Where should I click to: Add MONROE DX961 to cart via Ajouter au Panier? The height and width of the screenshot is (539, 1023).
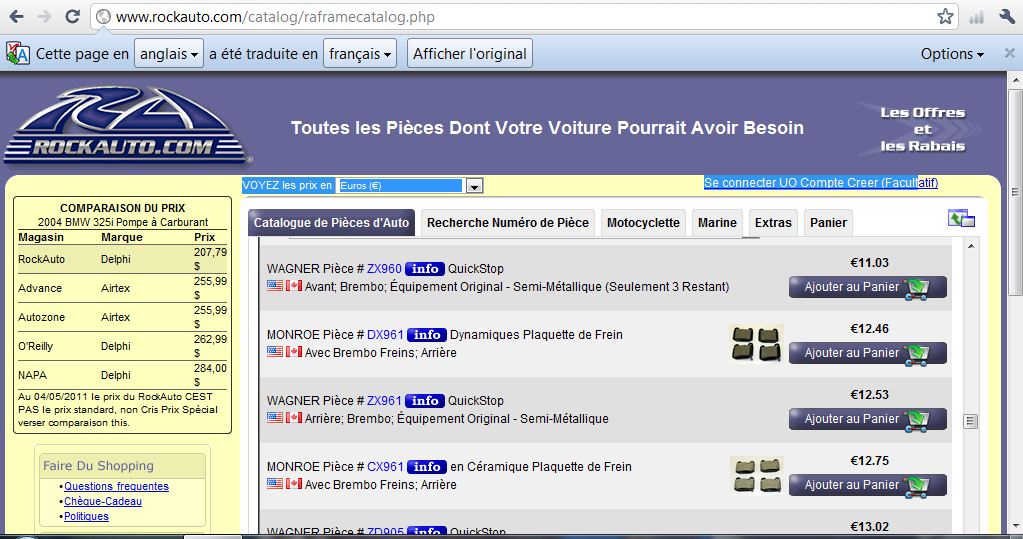tap(868, 353)
